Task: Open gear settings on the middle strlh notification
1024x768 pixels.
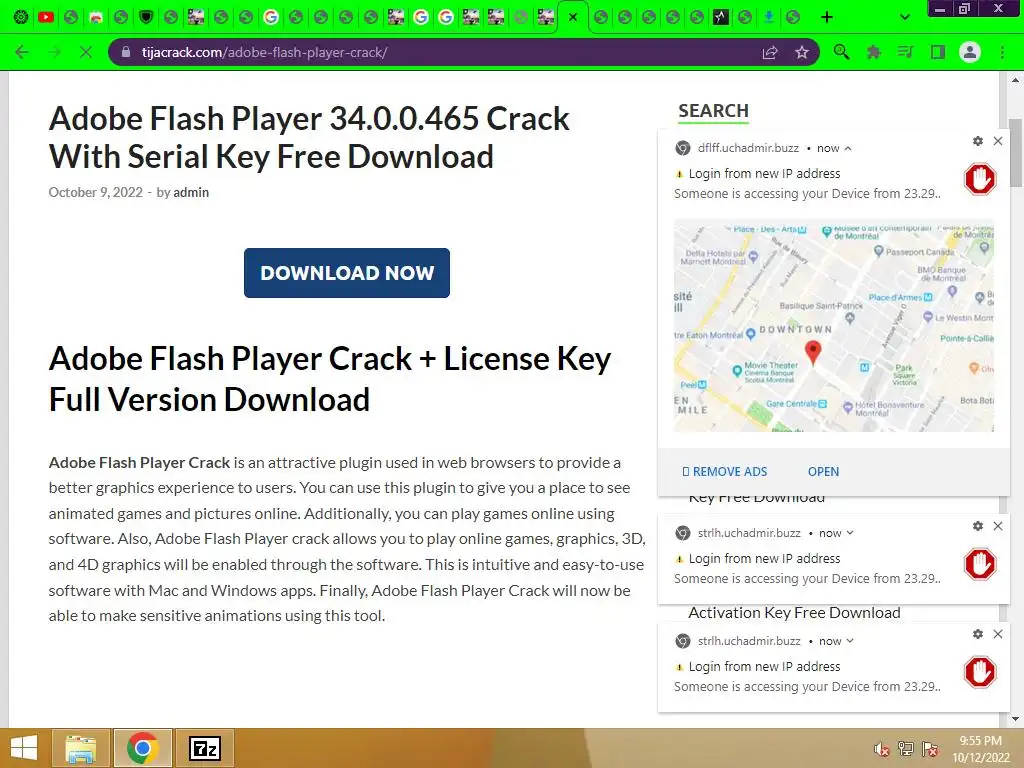Action: click(978, 526)
